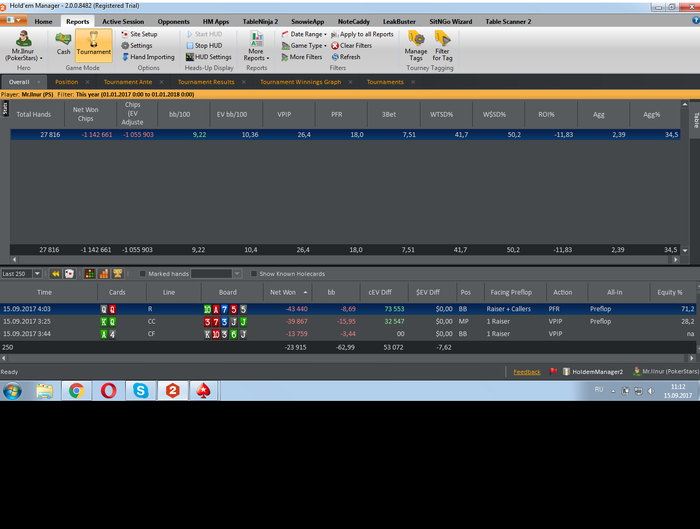Switch game mode to Cash
Screen dimensions: 700x529
tap(63, 44)
